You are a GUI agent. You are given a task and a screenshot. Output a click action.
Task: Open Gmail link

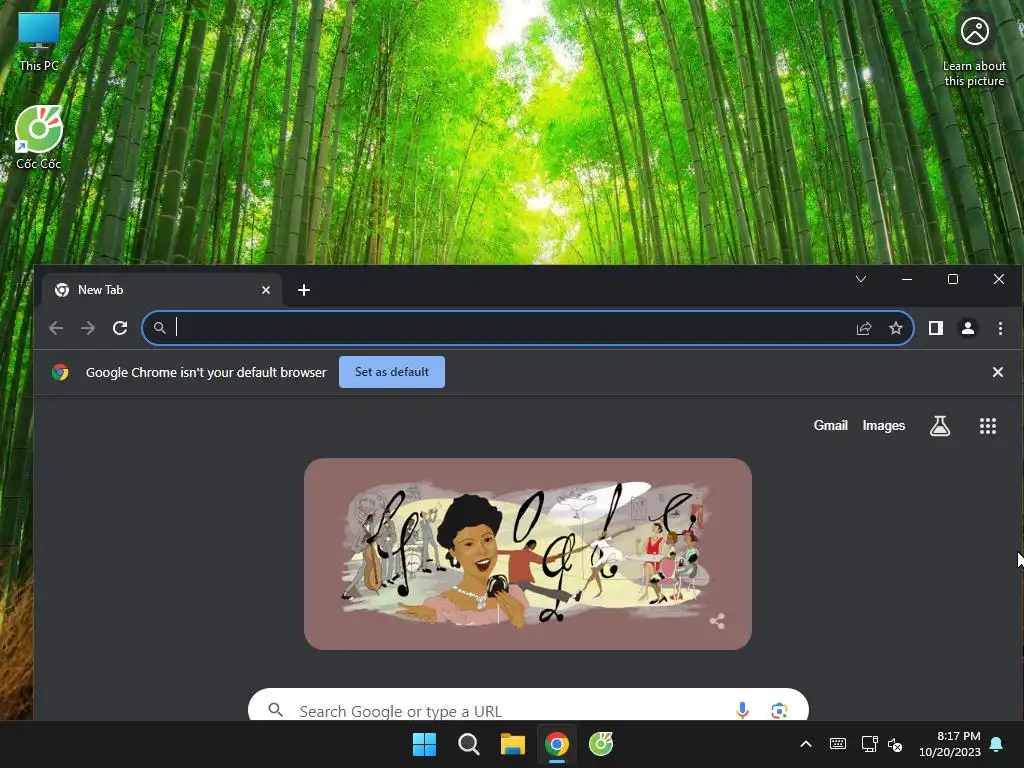pos(830,426)
